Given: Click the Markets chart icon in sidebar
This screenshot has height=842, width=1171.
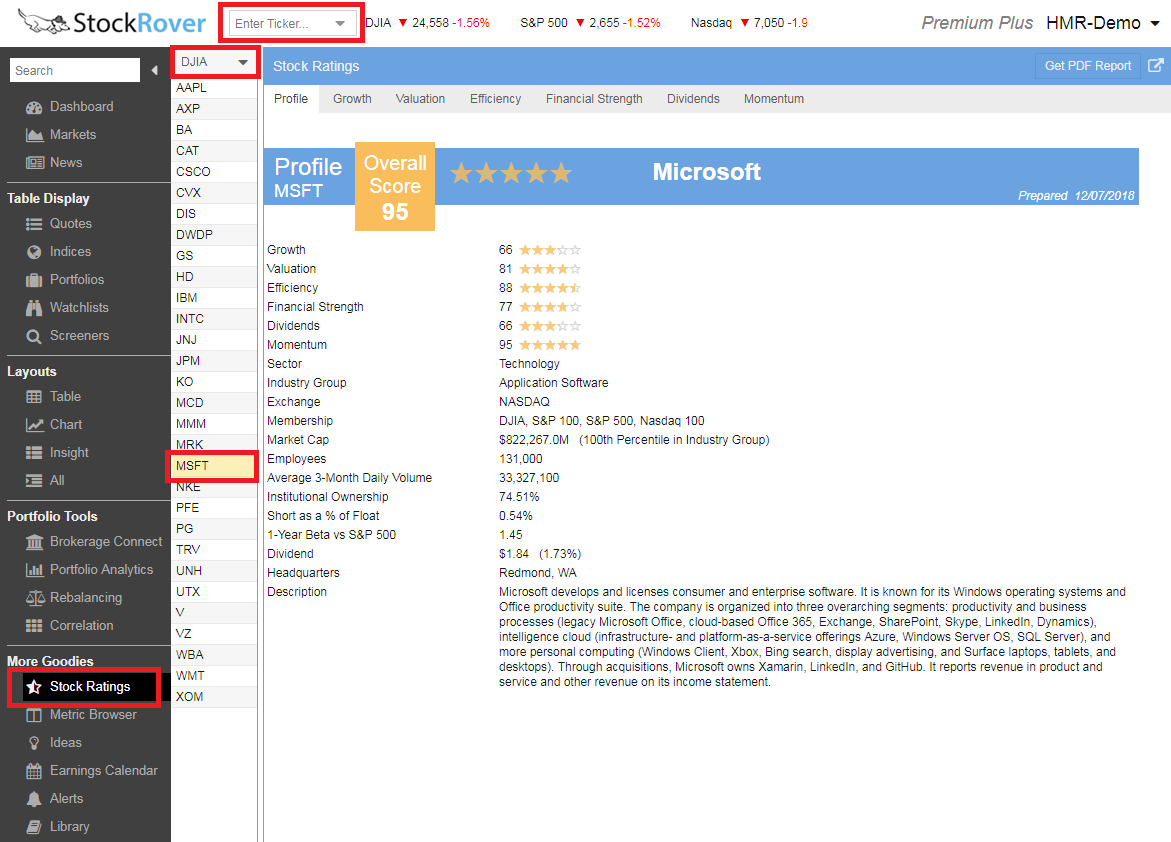Looking at the screenshot, I should [34, 135].
